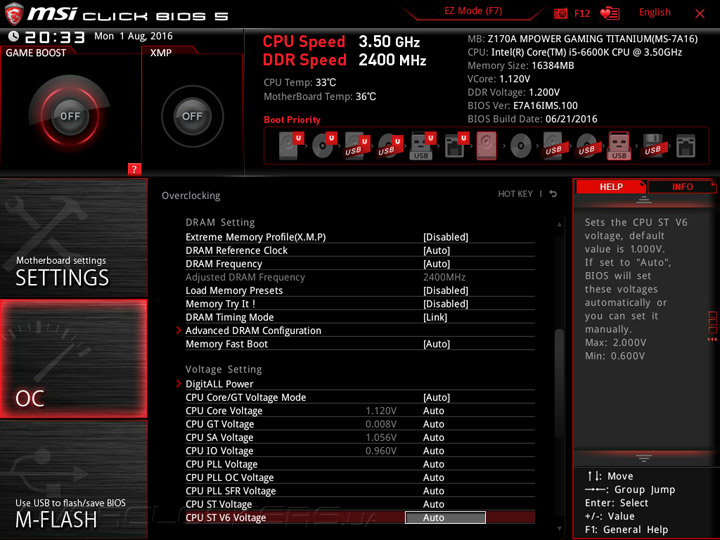Image resolution: width=720 pixels, height=540 pixels.
Task: Click the help panel top scroll handle
Action: coord(644,199)
